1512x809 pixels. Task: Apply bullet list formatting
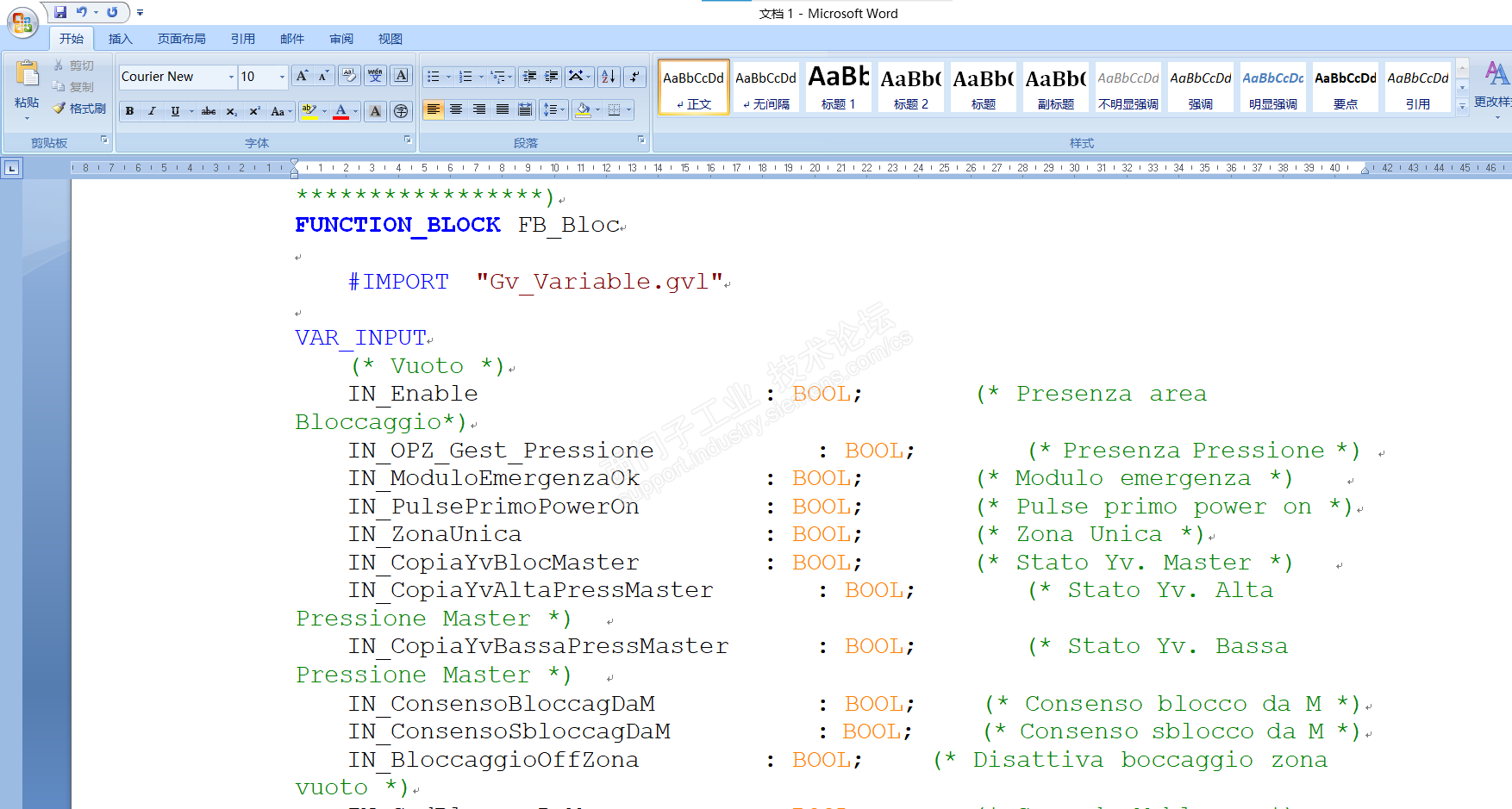tap(433, 77)
